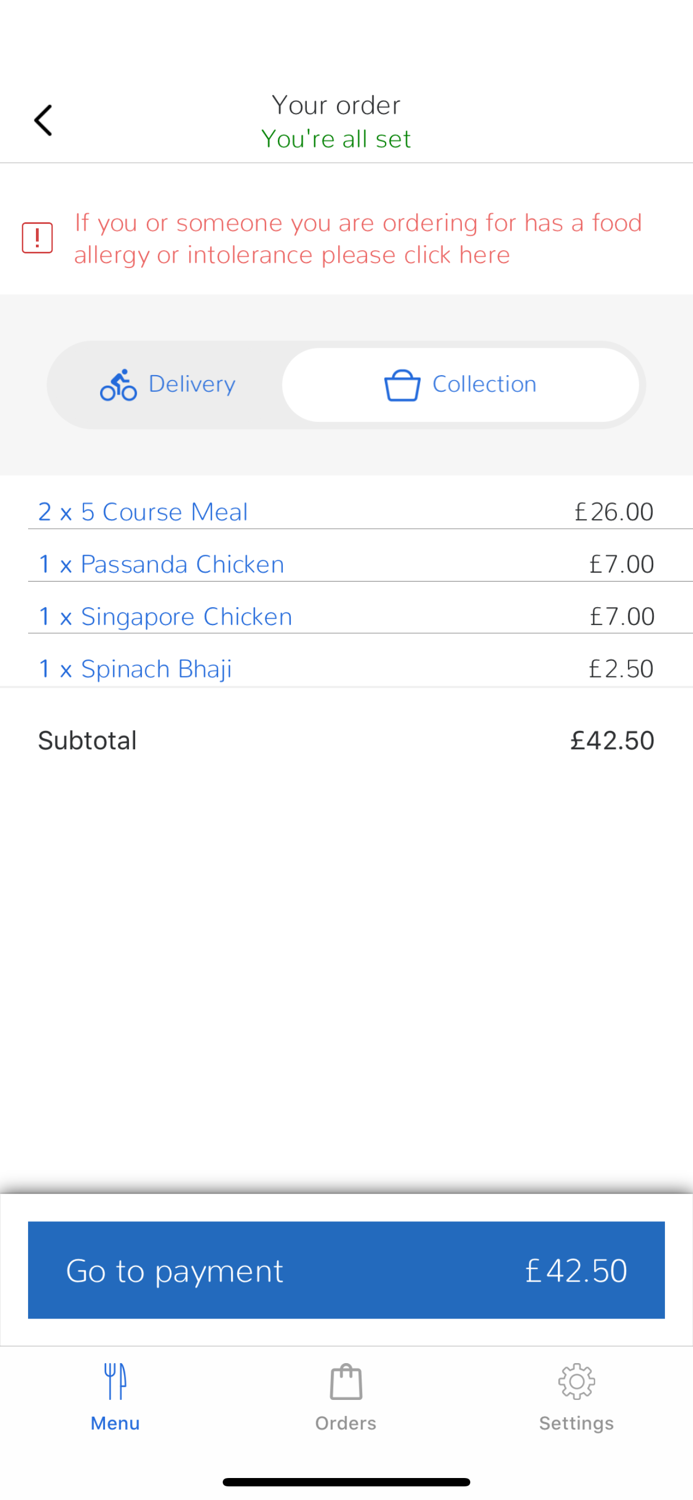Viewport: 693px width, 1500px height.
Task: Select the Singapore Chicken order item
Action: click(164, 616)
